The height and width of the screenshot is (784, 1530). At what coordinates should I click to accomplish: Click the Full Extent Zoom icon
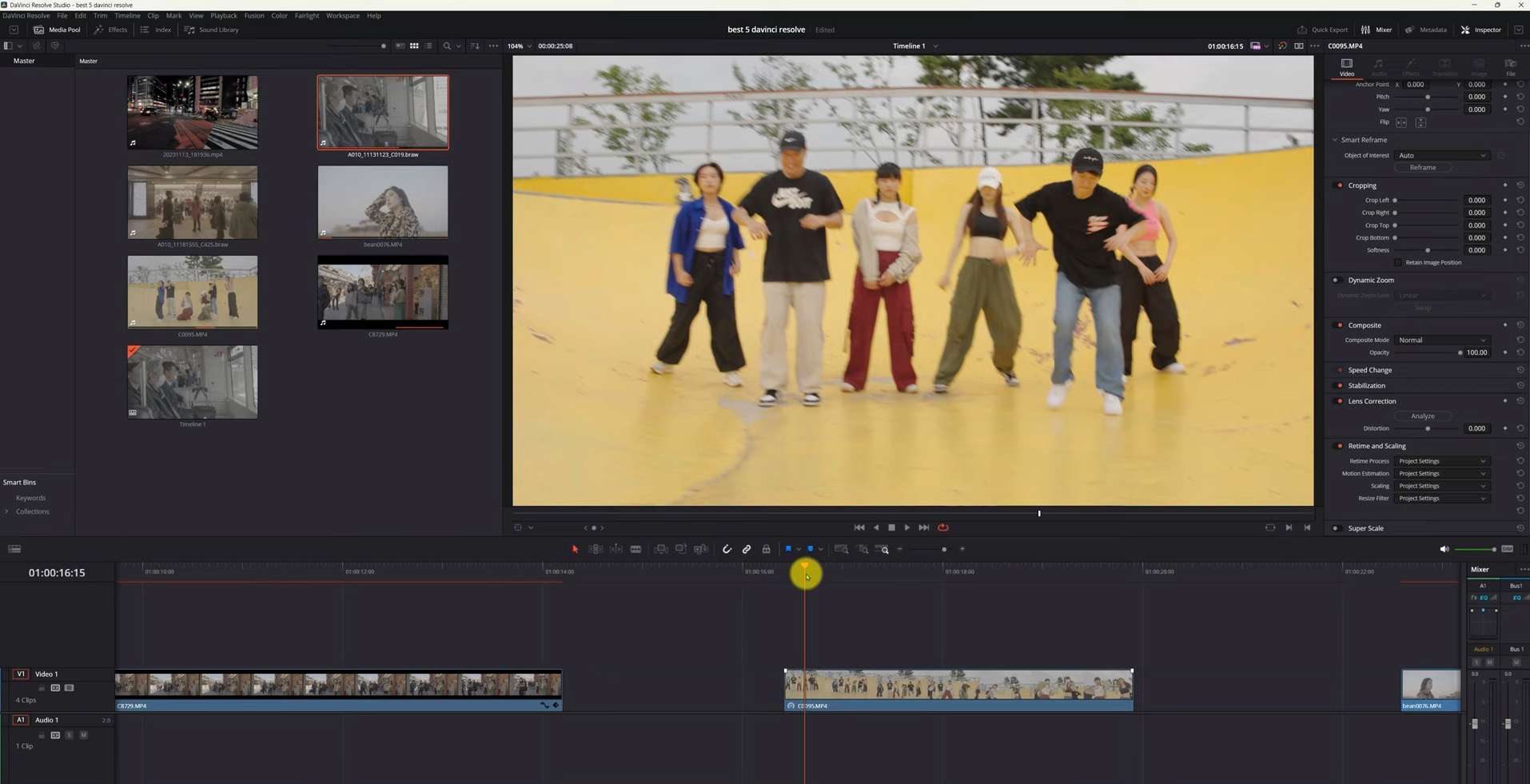pos(841,549)
